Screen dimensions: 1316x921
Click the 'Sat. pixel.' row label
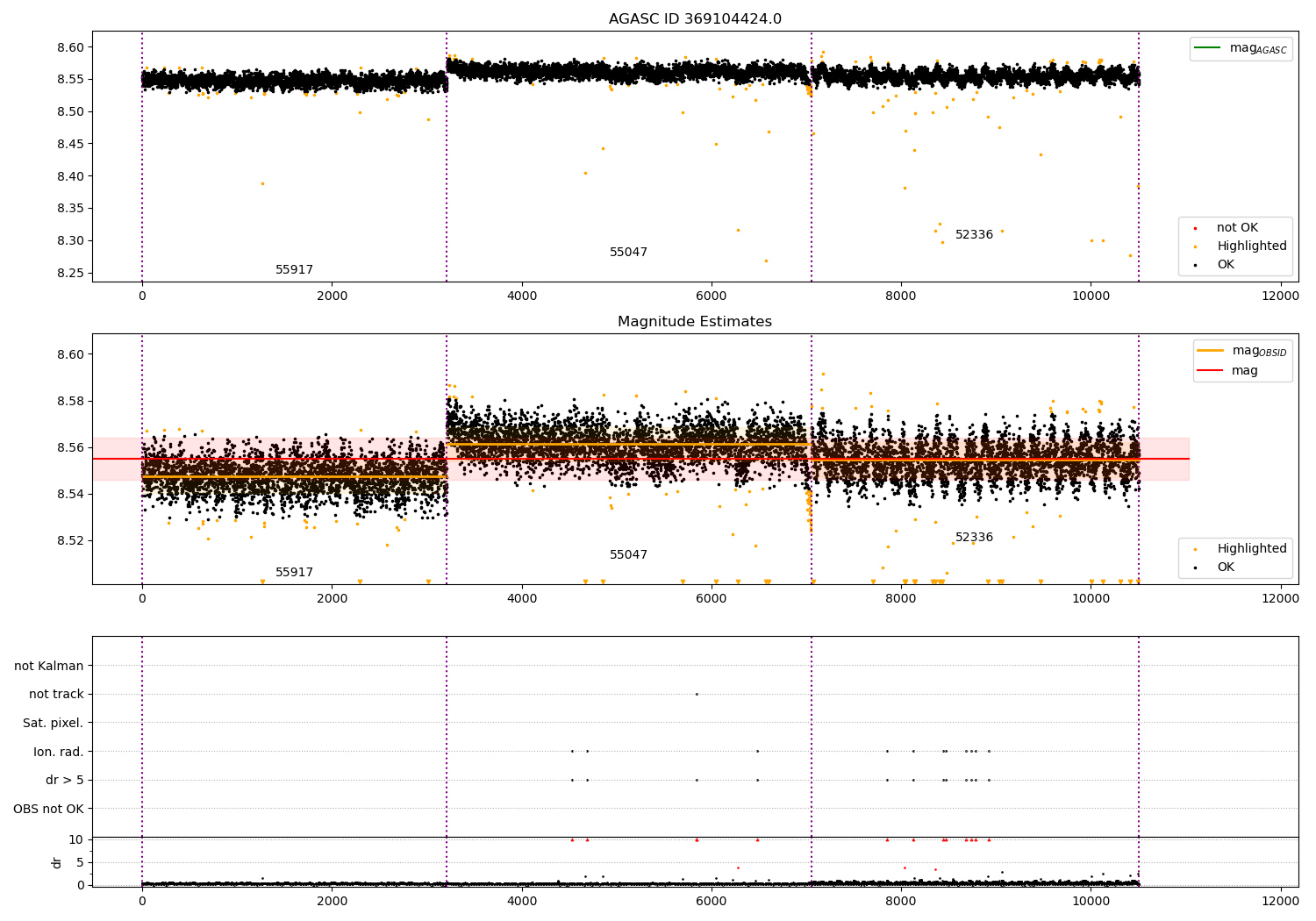point(54,724)
